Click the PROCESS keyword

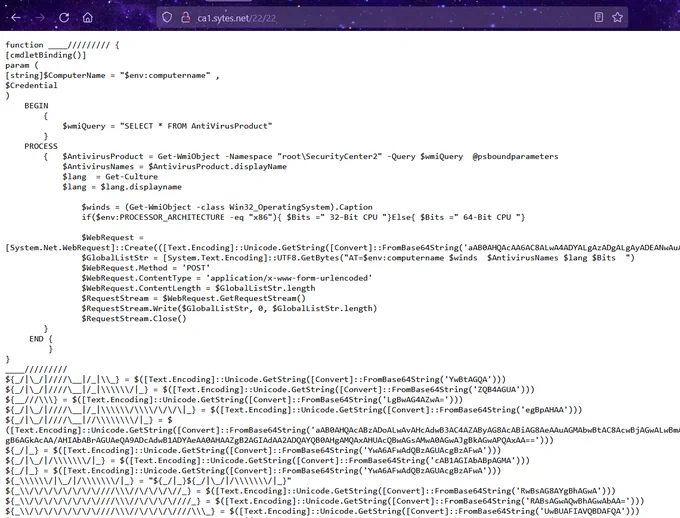tap(41, 146)
